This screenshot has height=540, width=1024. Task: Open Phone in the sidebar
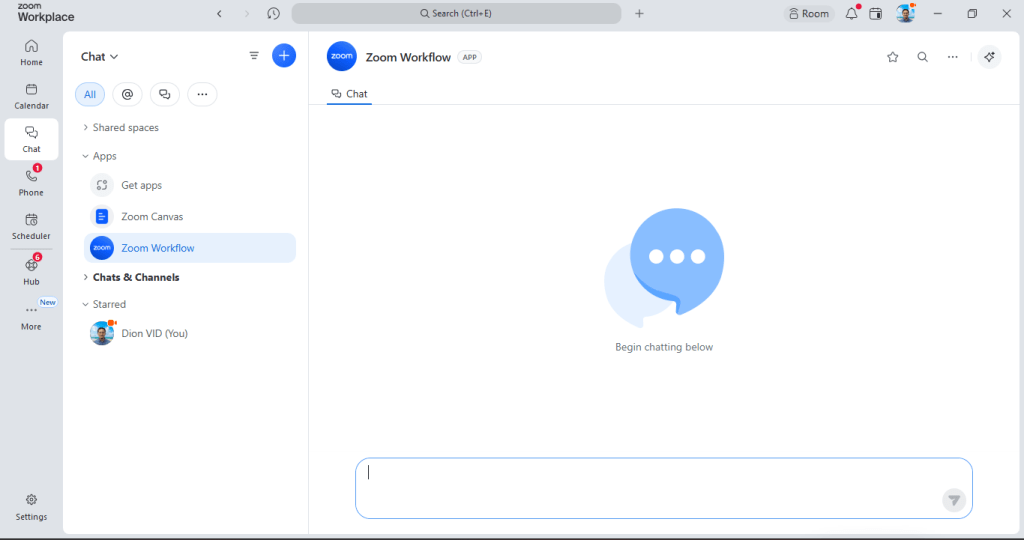(31, 183)
